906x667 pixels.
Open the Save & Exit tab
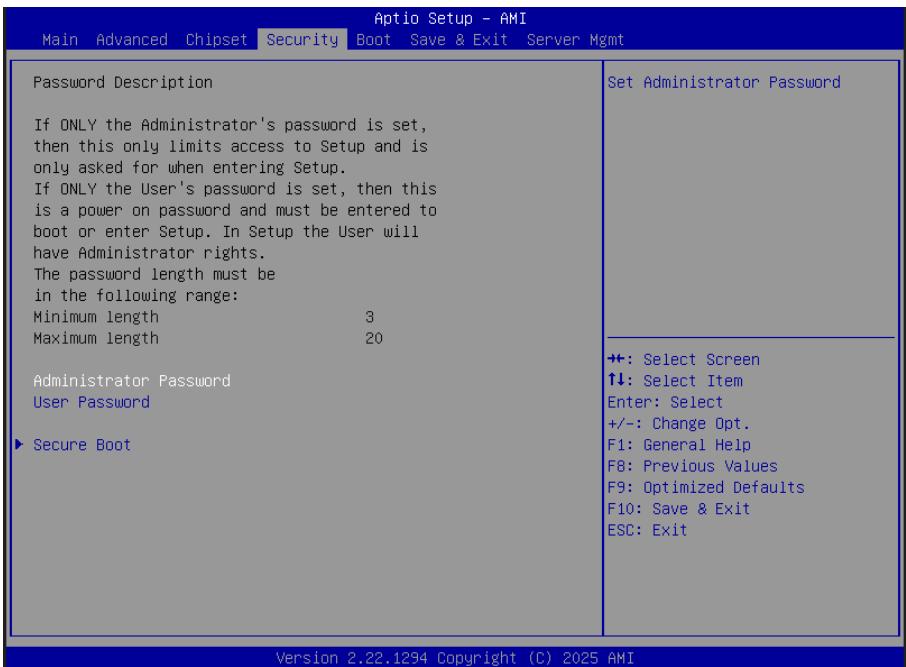459,40
